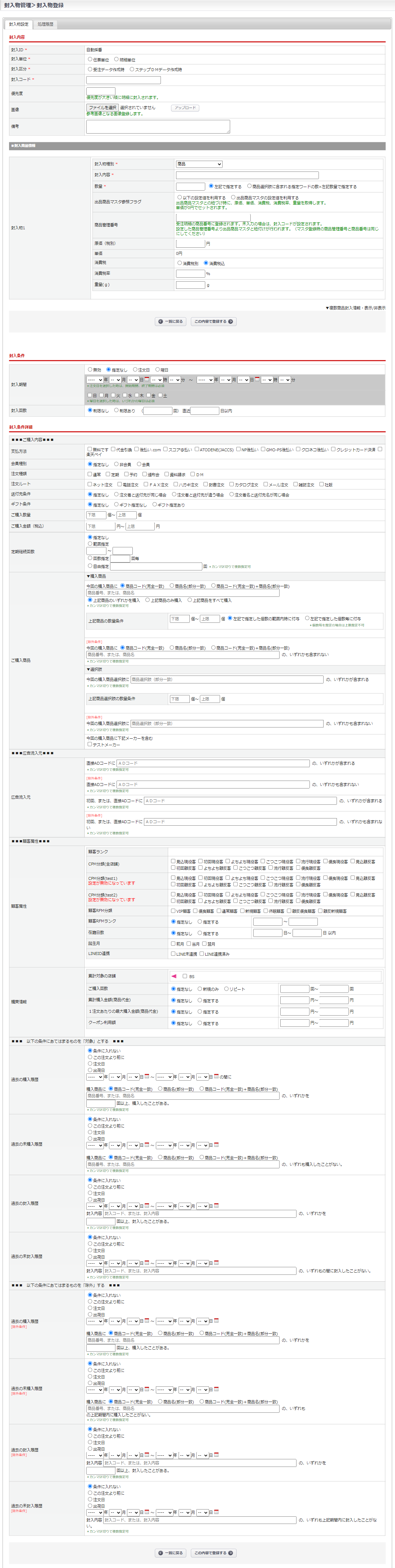This screenshot has width=395, height=1568.
Task: Click the 備考 text area
Action: [x=158, y=126]
